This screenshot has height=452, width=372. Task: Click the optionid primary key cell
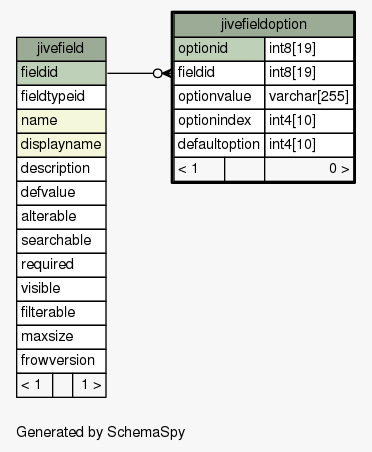click(219, 49)
